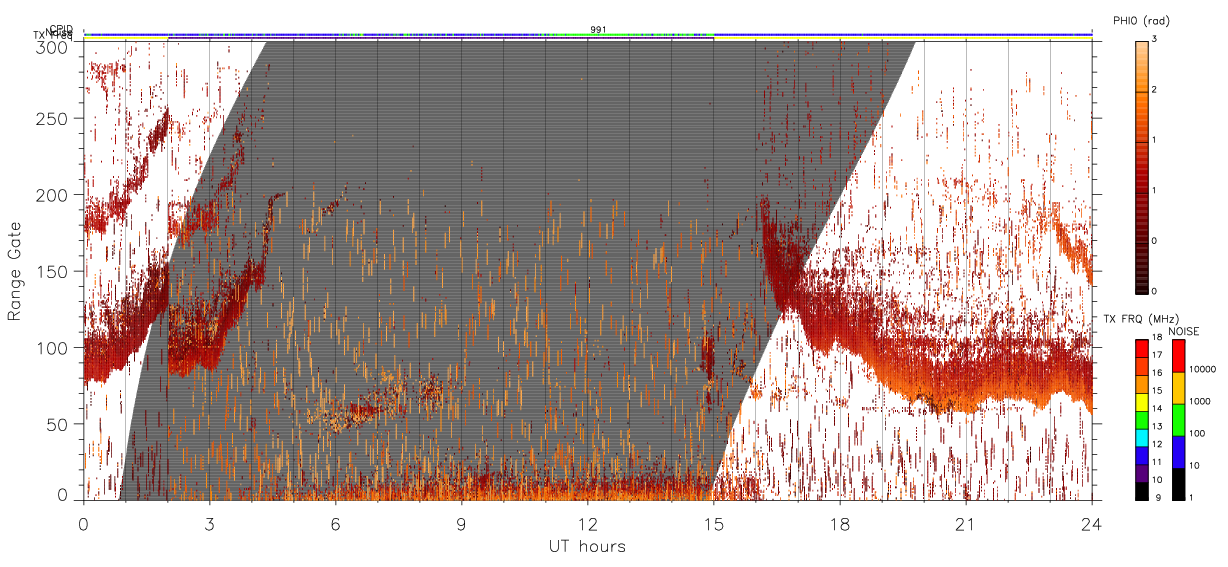Click the black segment of the TX FRQ colorbar
This screenshot has width=1228, height=567.
(1141, 489)
